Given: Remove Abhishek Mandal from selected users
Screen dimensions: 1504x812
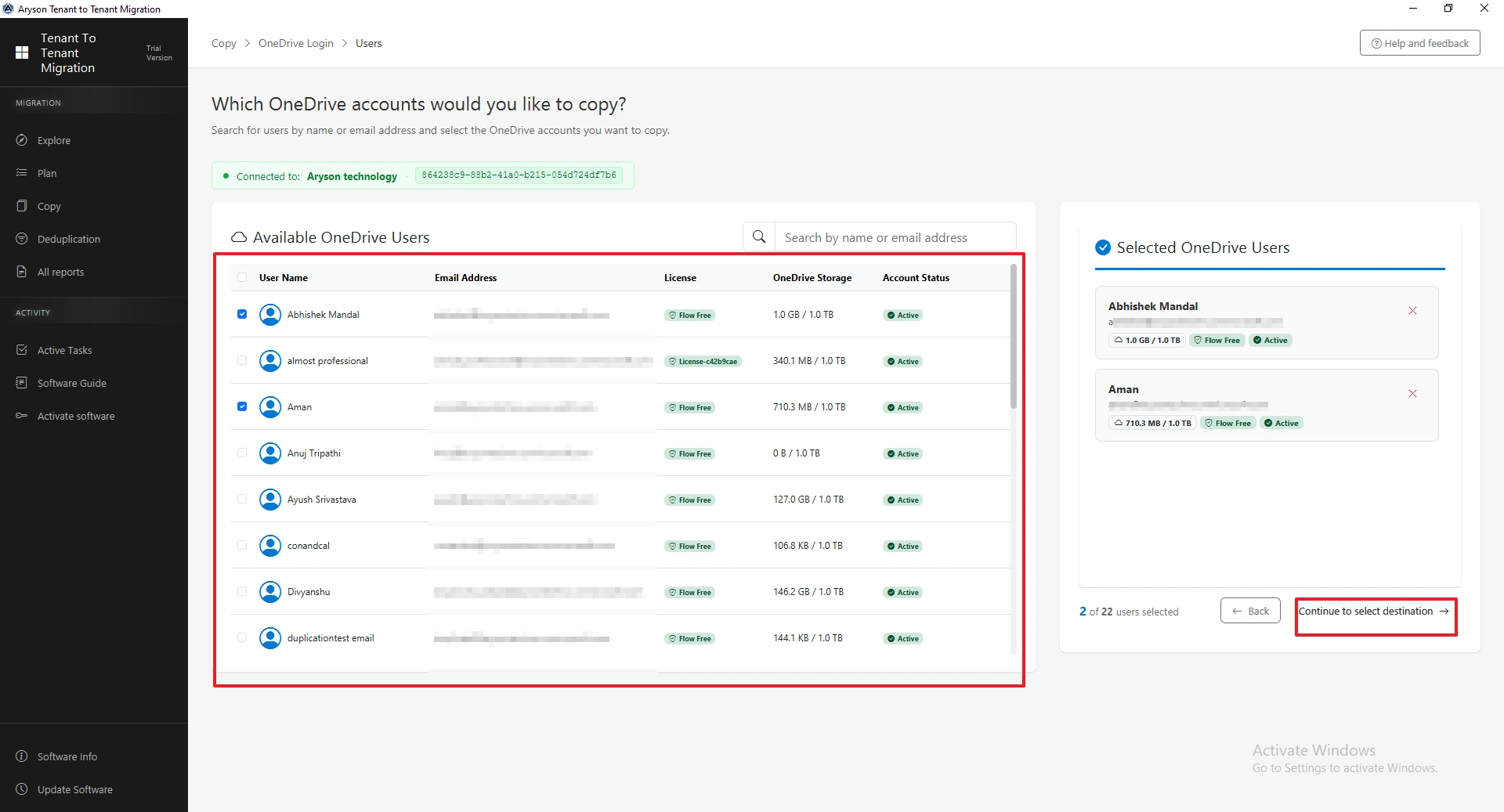Looking at the screenshot, I should (x=1412, y=311).
